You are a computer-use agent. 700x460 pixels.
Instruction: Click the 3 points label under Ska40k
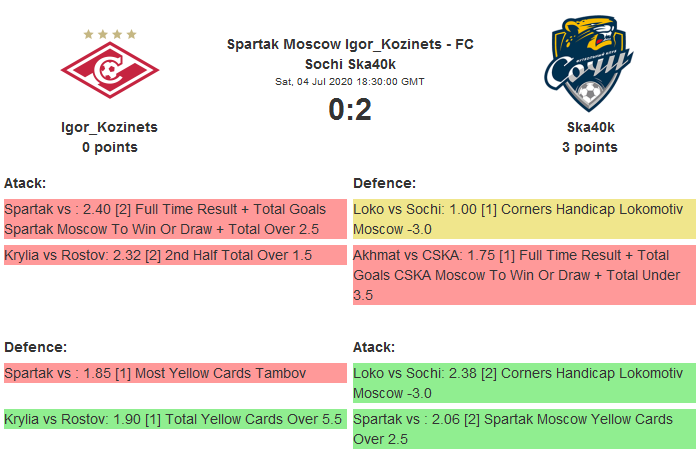click(x=590, y=147)
